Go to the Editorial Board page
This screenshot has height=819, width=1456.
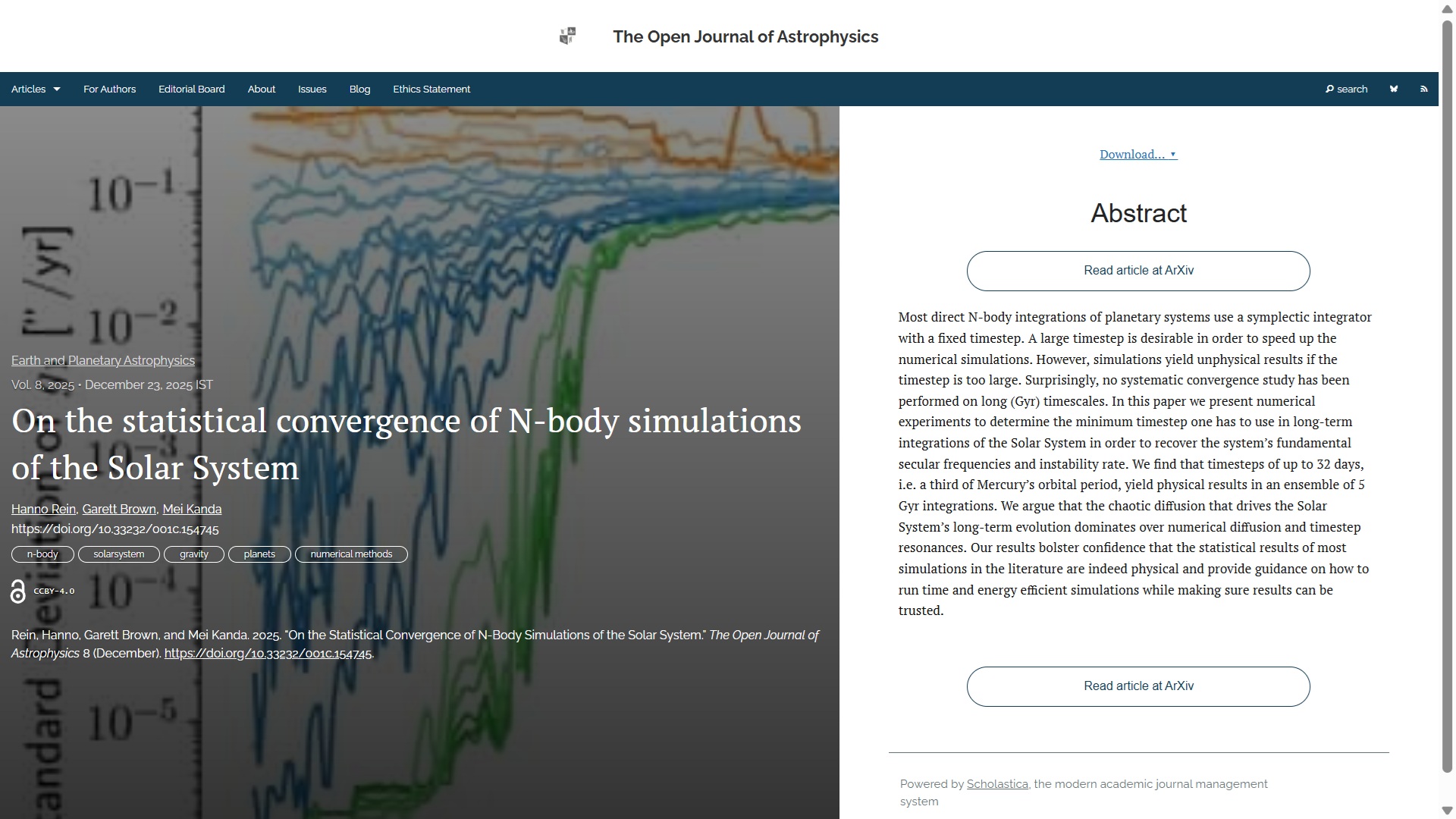click(x=191, y=89)
